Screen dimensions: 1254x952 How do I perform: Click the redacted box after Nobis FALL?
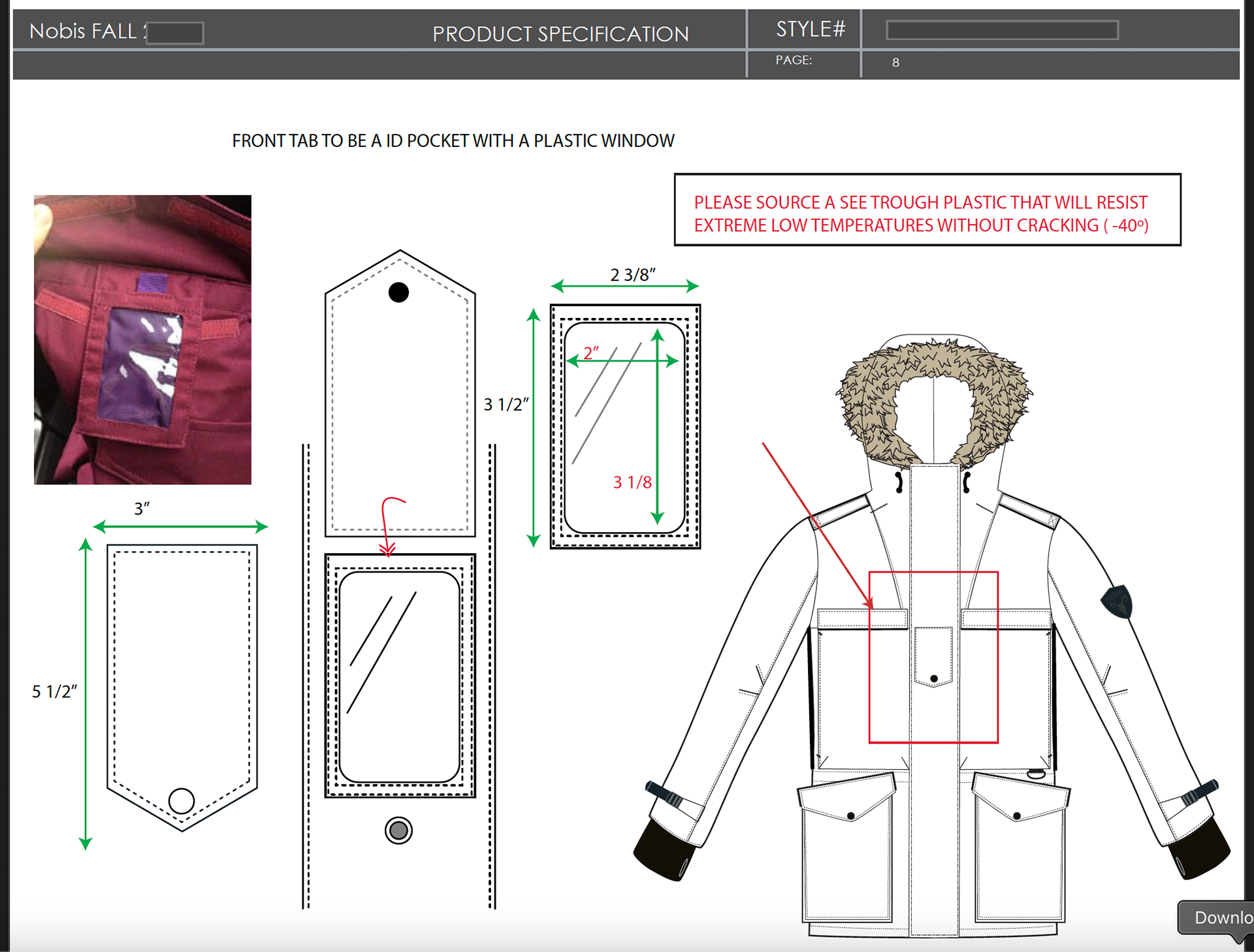coord(174,33)
